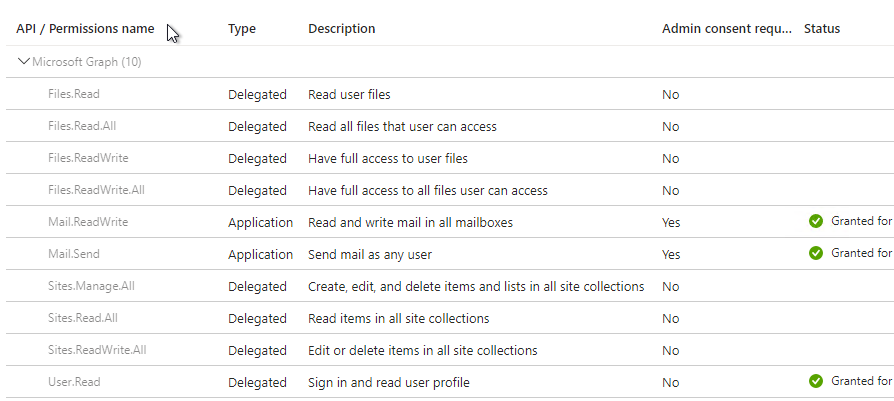Open Sites.Read.All permission details

point(83,318)
